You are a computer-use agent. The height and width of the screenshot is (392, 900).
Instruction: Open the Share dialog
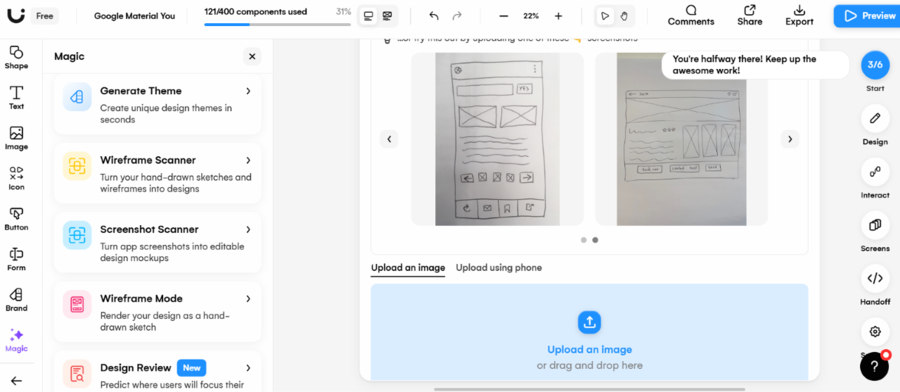(x=750, y=16)
